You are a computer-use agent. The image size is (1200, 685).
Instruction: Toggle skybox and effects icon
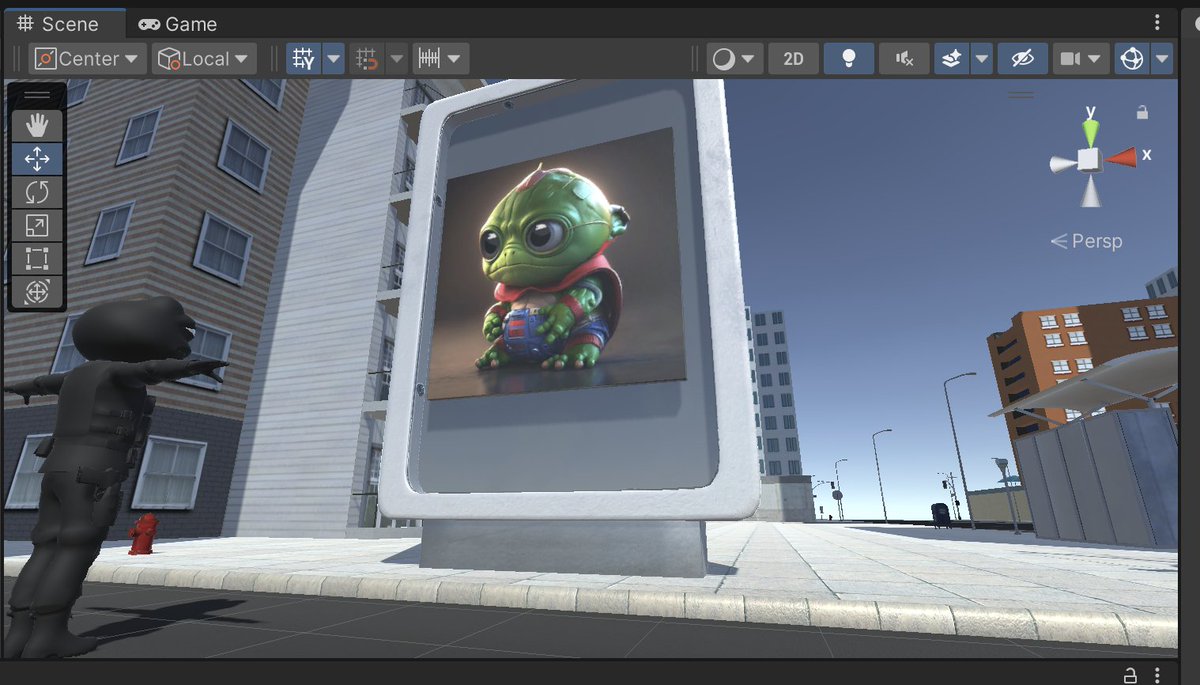[x=951, y=59]
